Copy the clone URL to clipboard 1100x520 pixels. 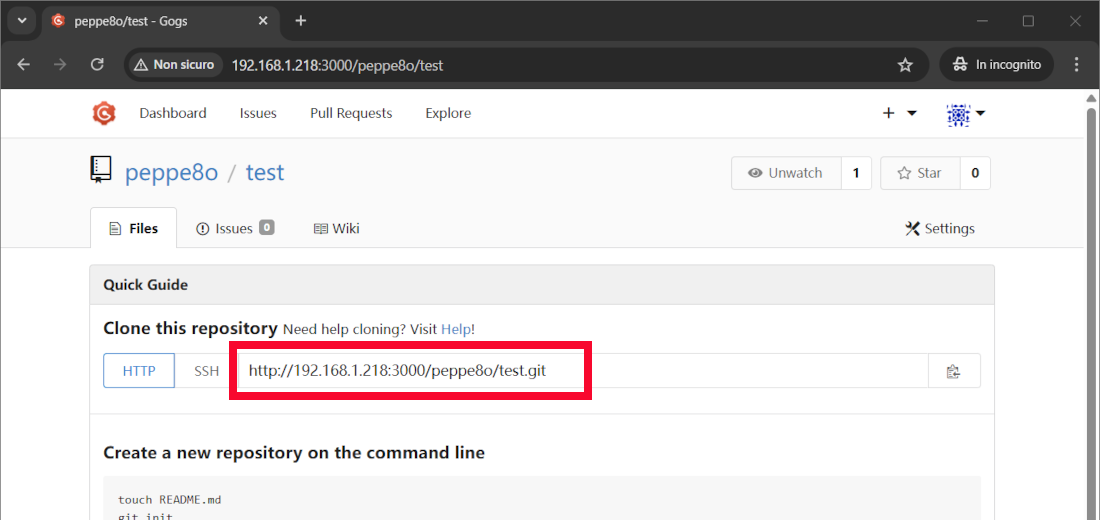(953, 371)
